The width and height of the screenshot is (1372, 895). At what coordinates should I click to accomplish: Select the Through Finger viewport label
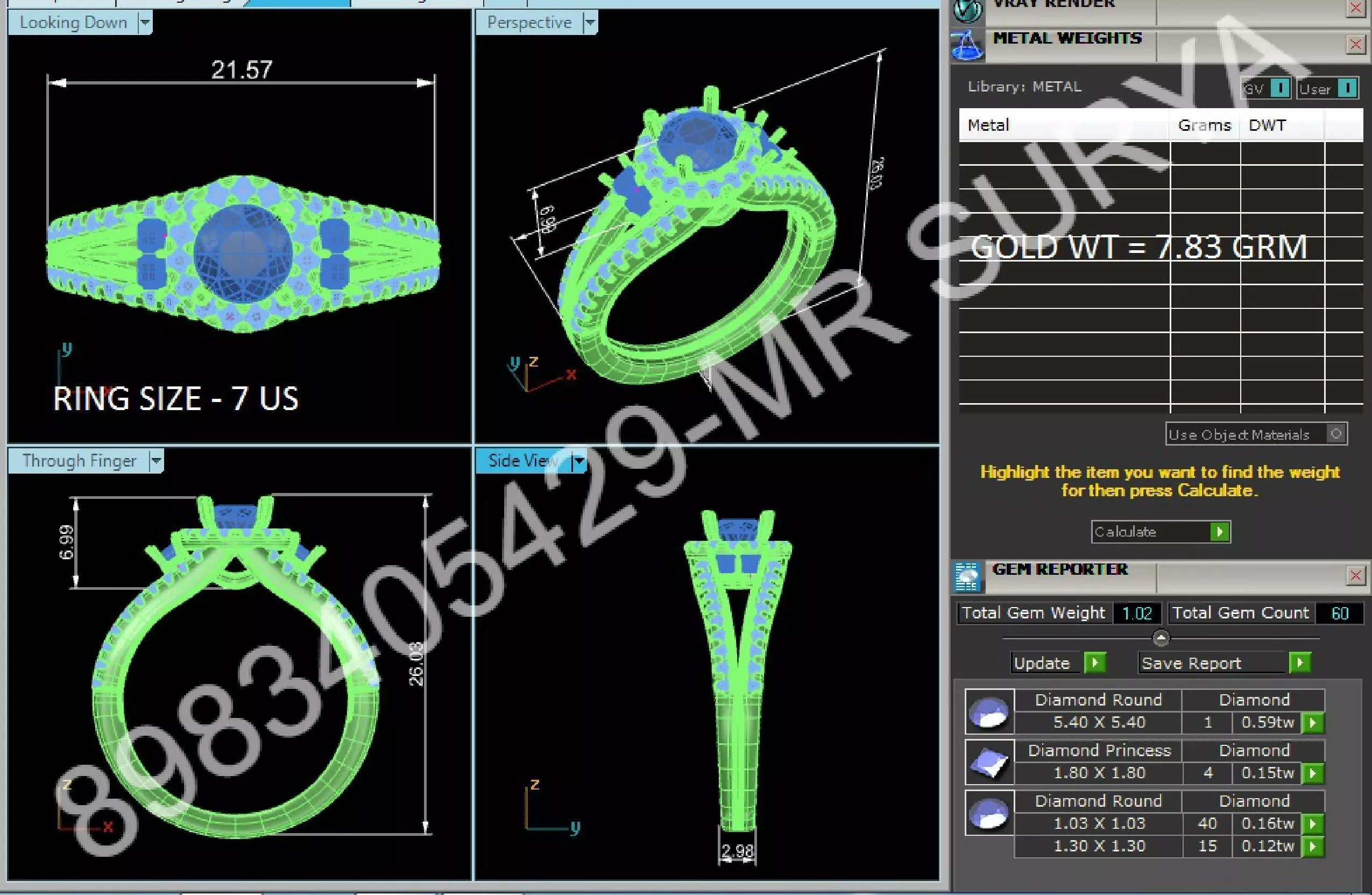(x=80, y=461)
